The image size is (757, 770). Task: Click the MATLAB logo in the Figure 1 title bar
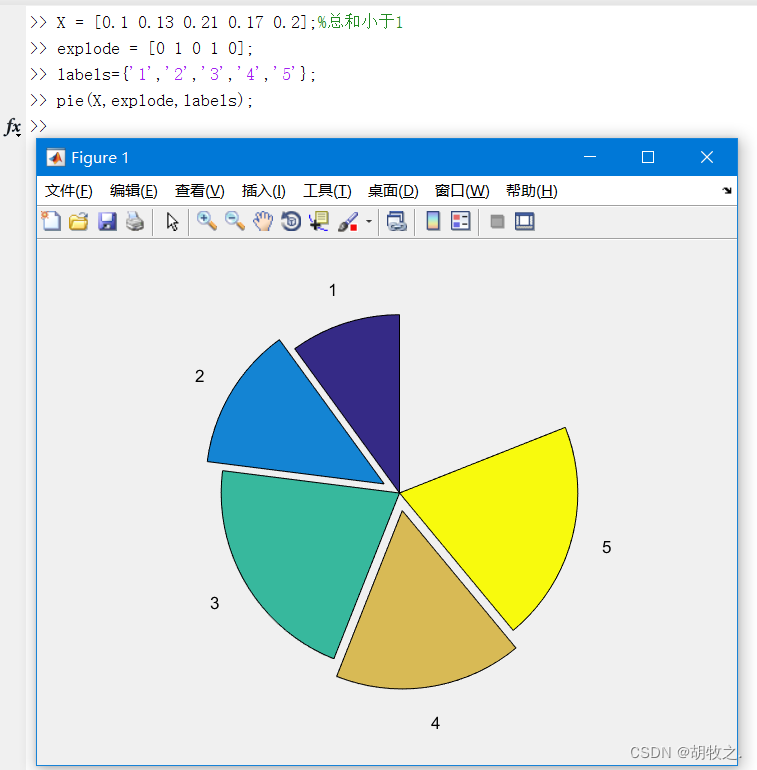[x=55, y=158]
